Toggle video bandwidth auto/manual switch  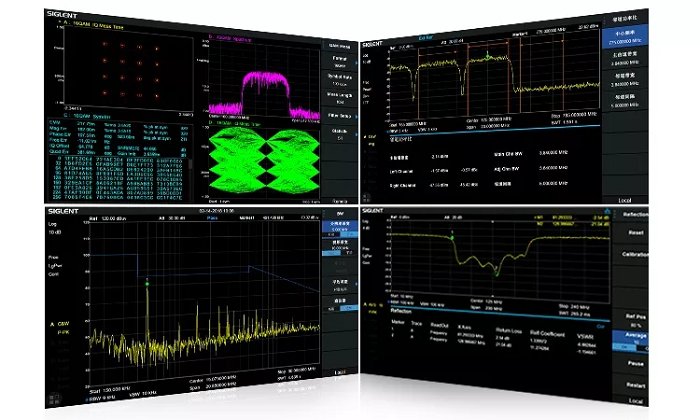coord(340,253)
